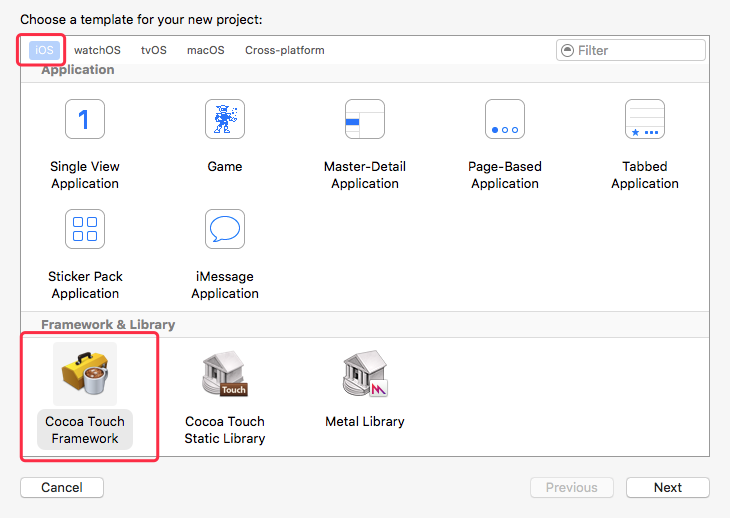This screenshot has height=518, width=730.
Task: Click the Next button
Action: pyautogui.click(x=668, y=487)
